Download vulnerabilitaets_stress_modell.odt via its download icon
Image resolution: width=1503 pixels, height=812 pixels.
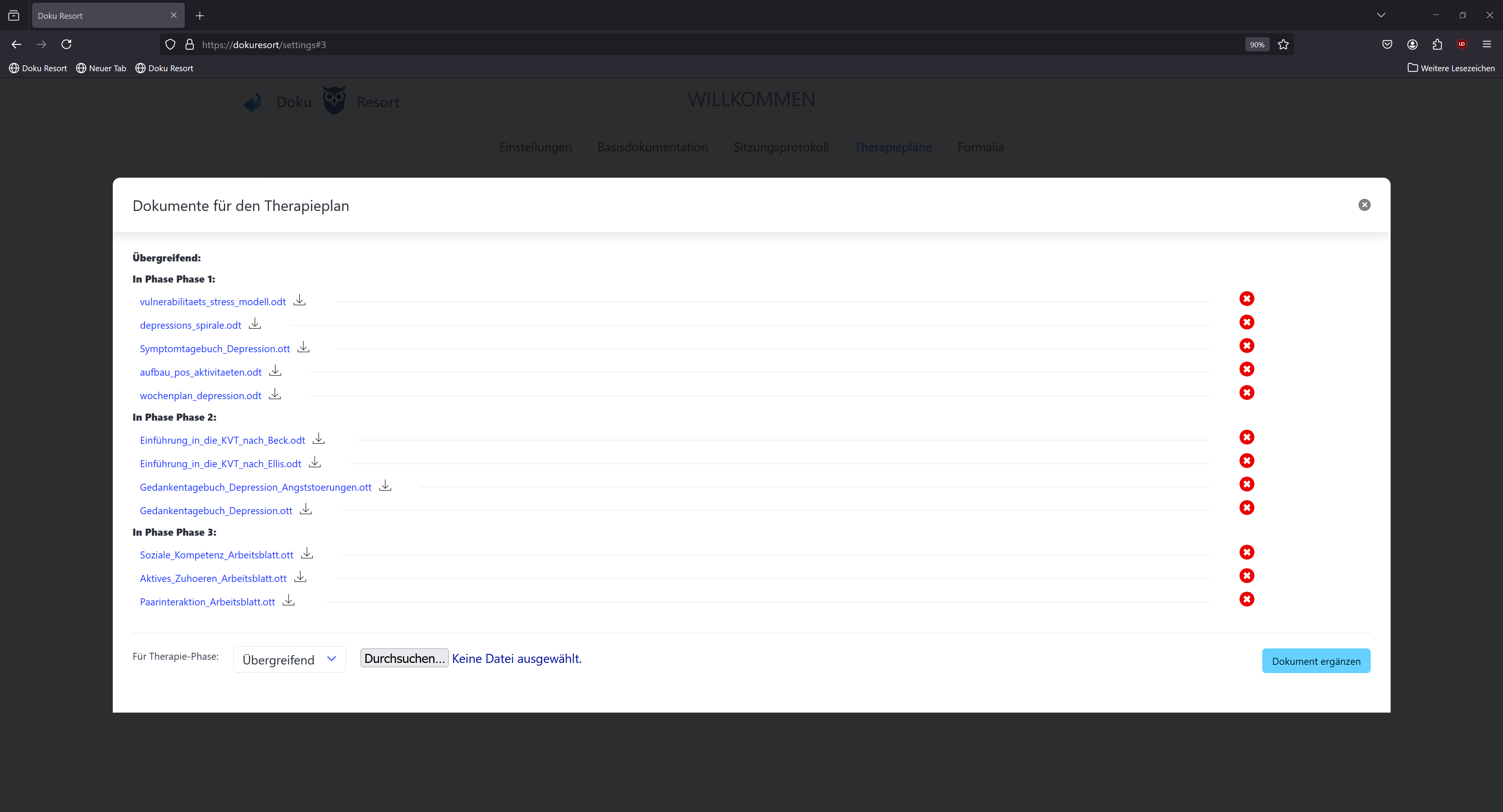pyautogui.click(x=300, y=301)
